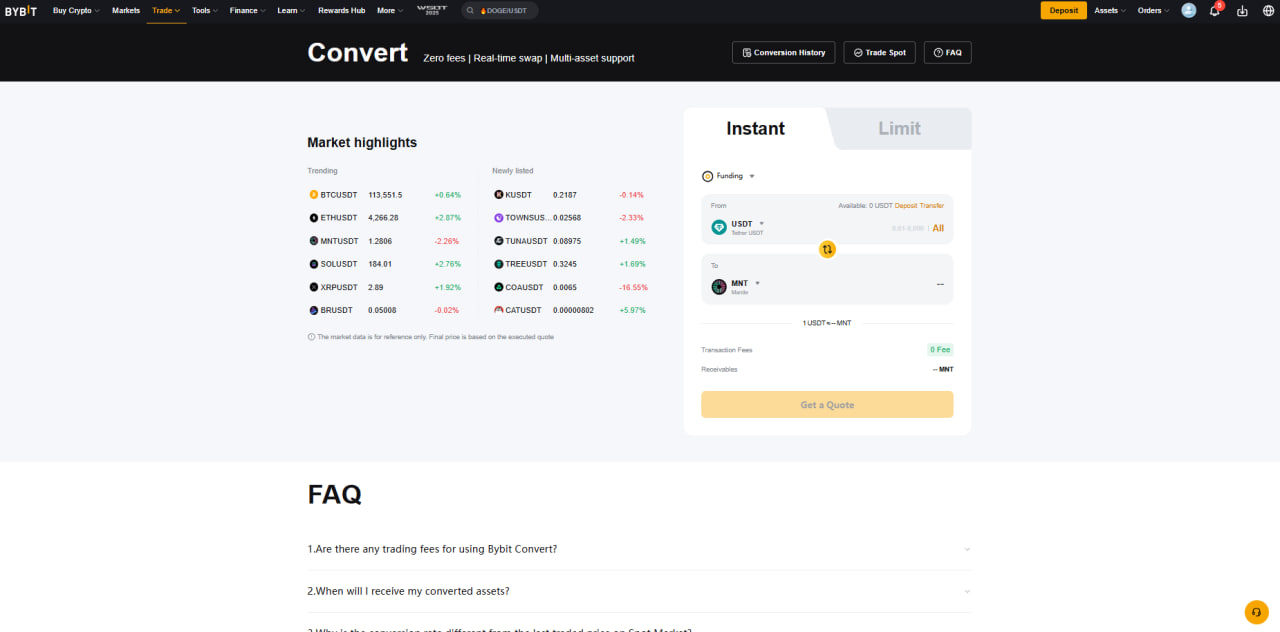Select All available balance
Screen dimensions: 1280x632
938,228
